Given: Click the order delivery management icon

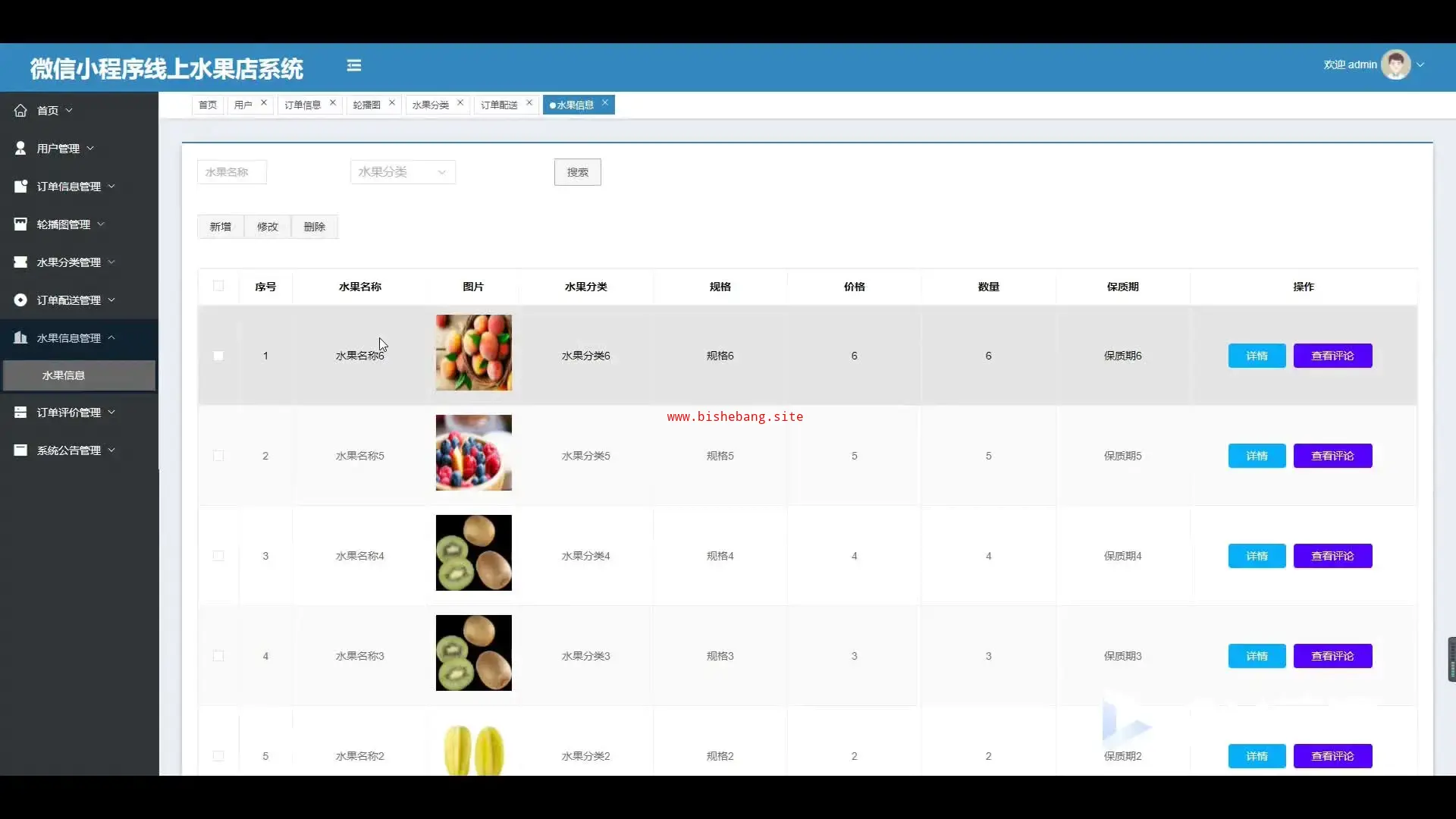Looking at the screenshot, I should [x=20, y=300].
